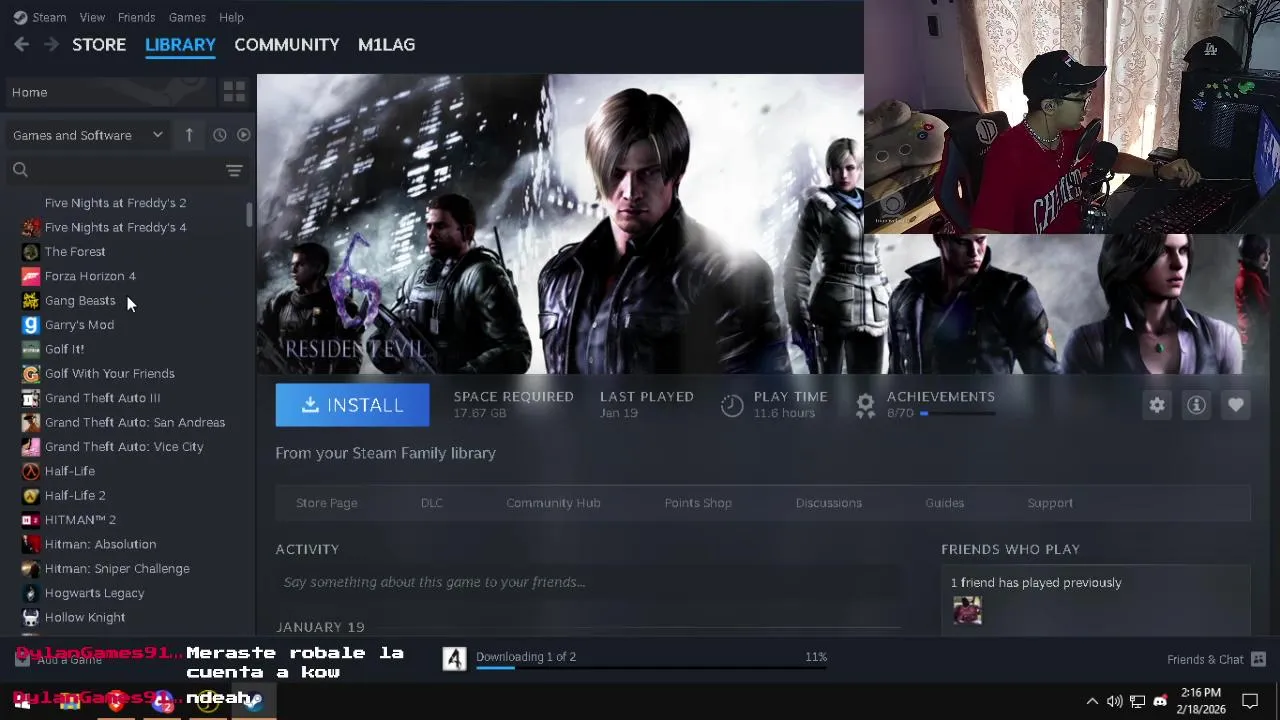1280x720 pixels.
Task: Click the HITMAN 2 game icon
Action: [31, 520]
